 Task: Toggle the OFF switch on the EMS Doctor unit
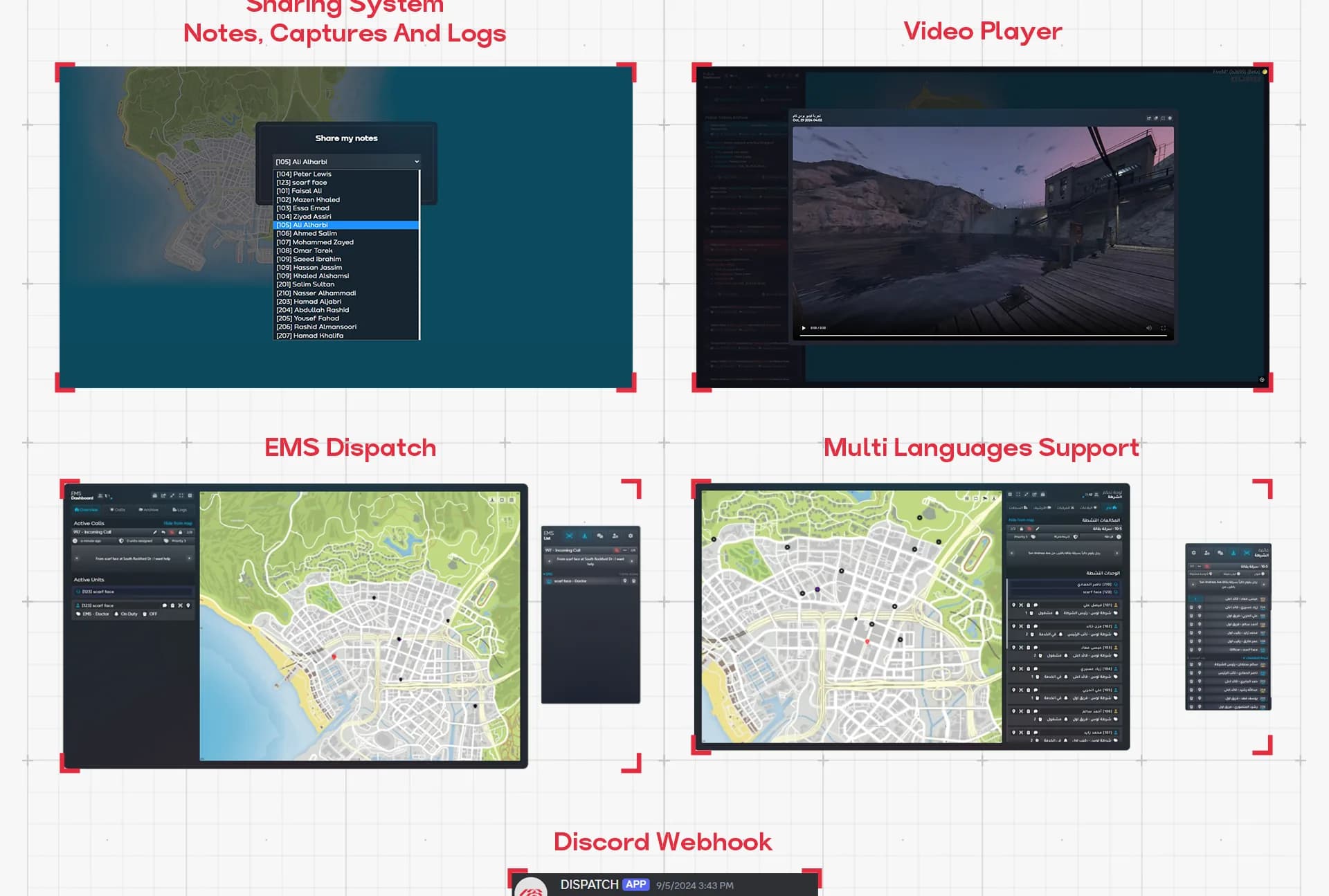click(153, 614)
